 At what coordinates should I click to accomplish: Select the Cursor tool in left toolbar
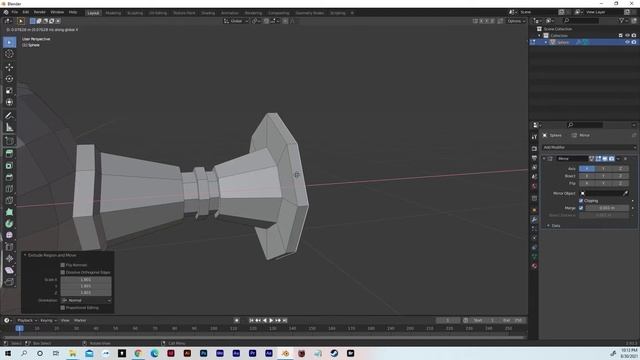[9, 54]
